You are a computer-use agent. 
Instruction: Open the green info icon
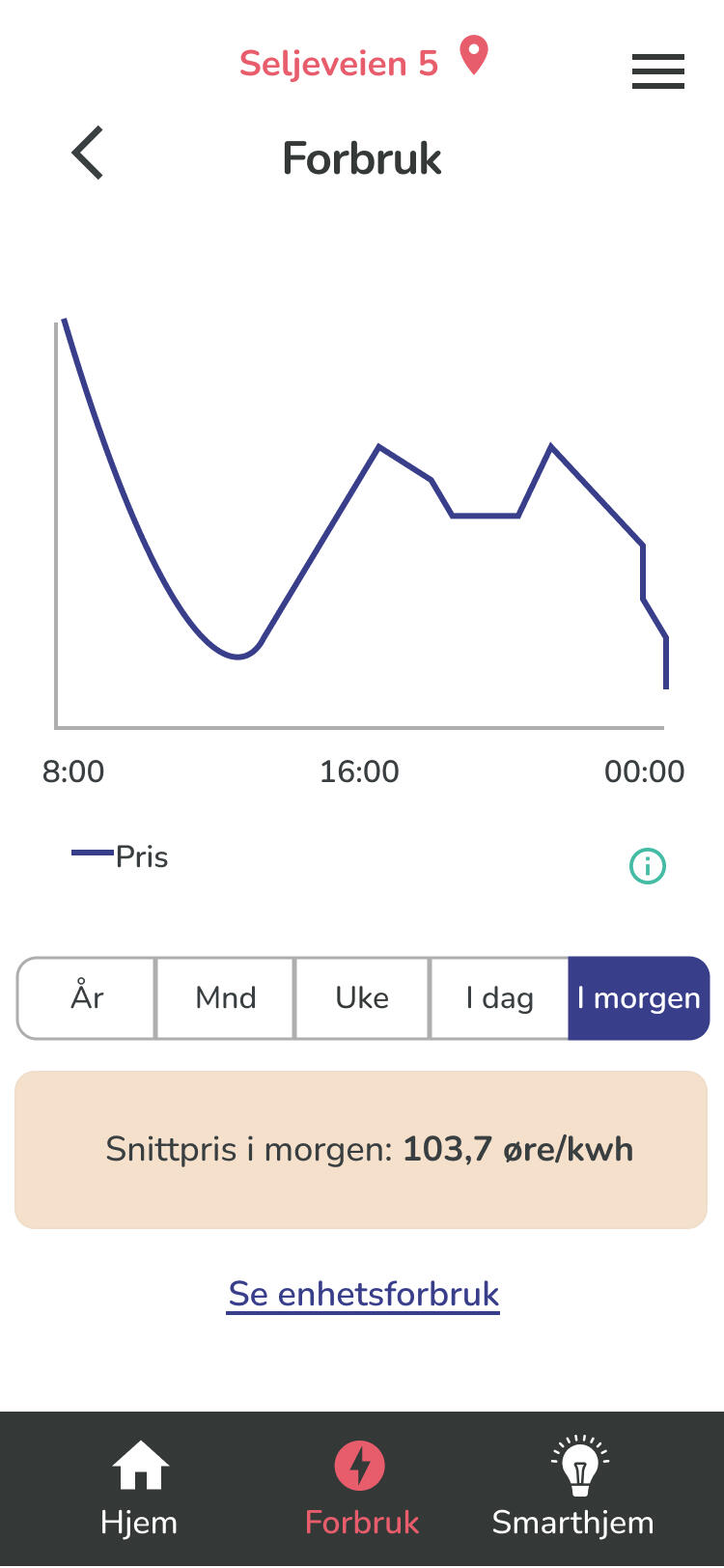coord(648,865)
